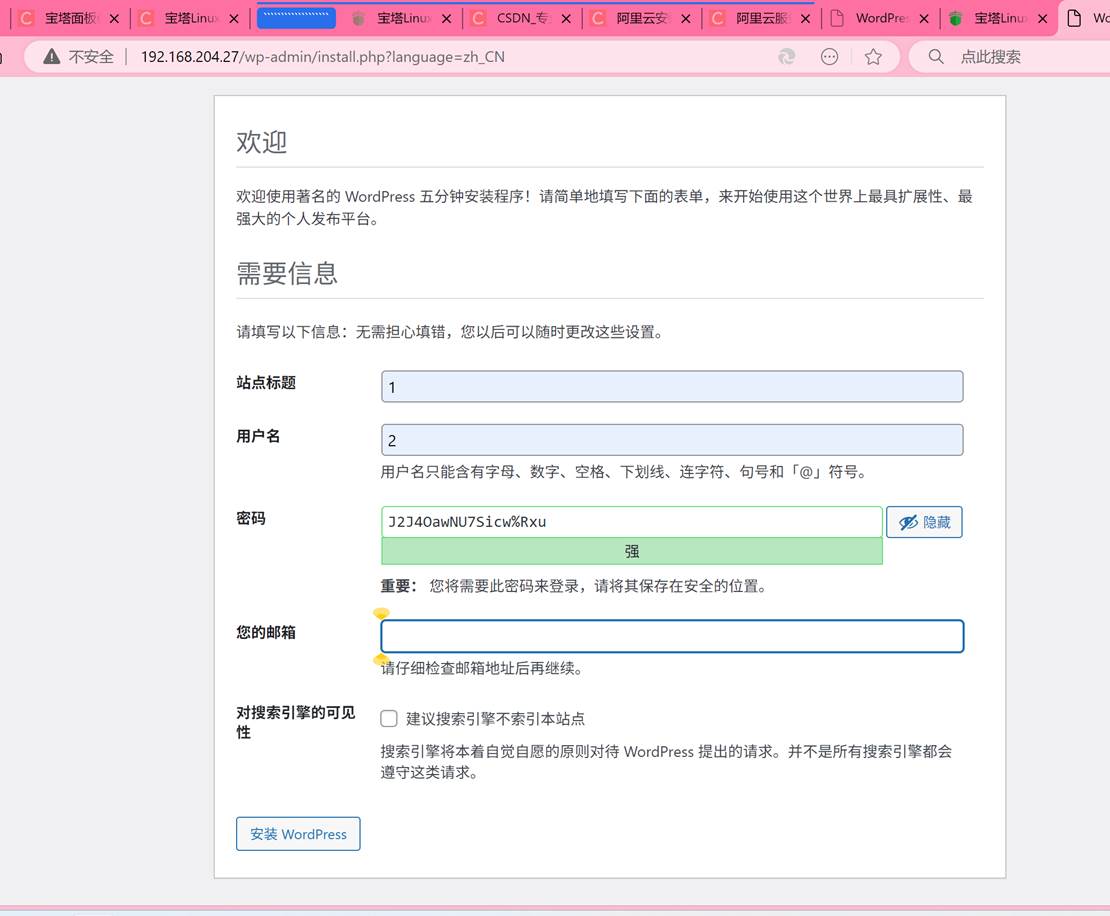
Task: Switch to the WordPress tab
Action: [x=881, y=18]
